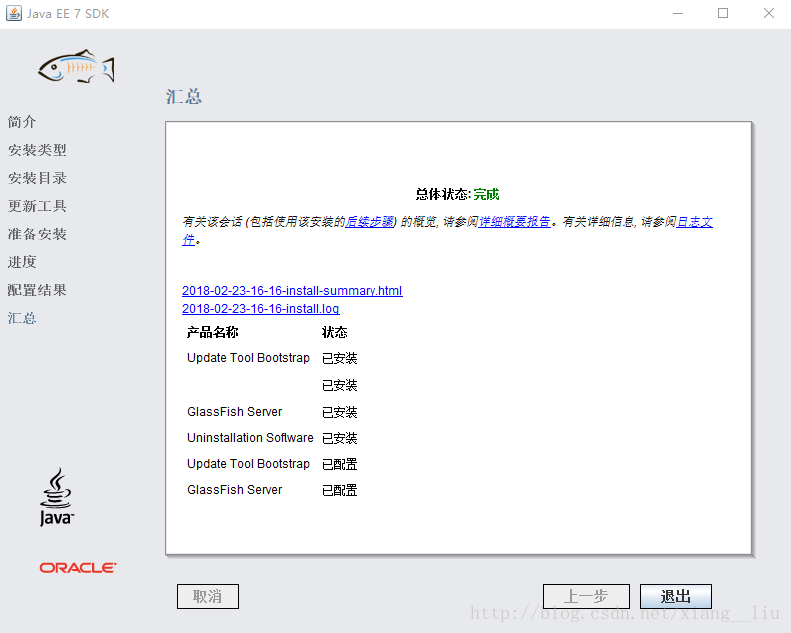This screenshot has height=633, width=791.
Task: Select the 安装类型 step in sidebar
Action: [x=37, y=150]
